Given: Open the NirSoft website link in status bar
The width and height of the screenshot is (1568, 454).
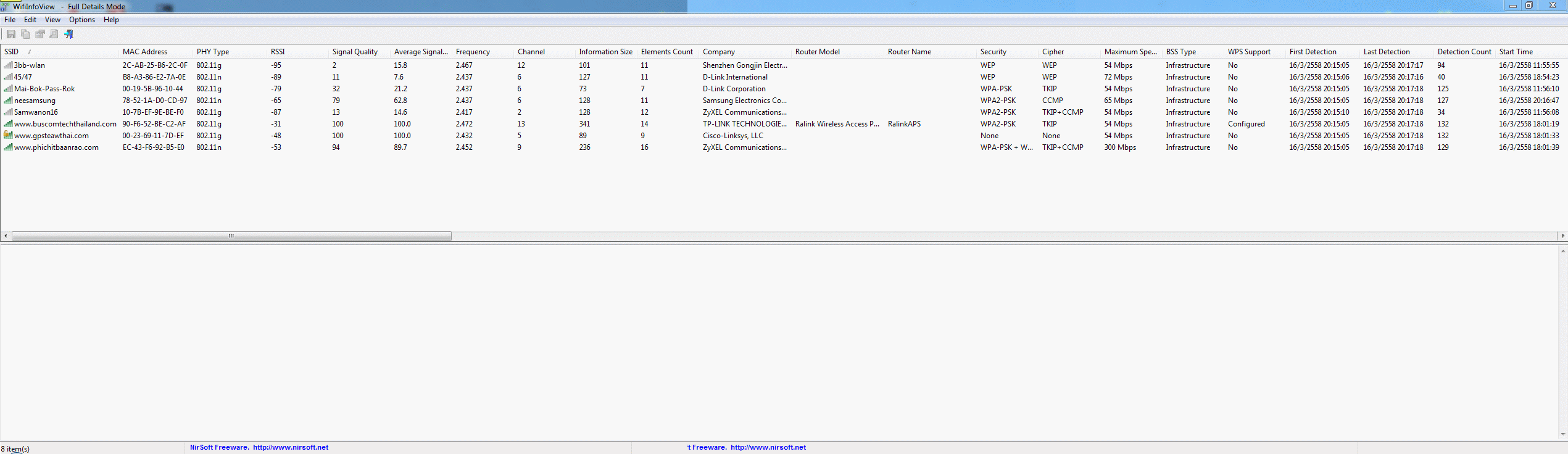Looking at the screenshot, I should pyautogui.click(x=291, y=448).
